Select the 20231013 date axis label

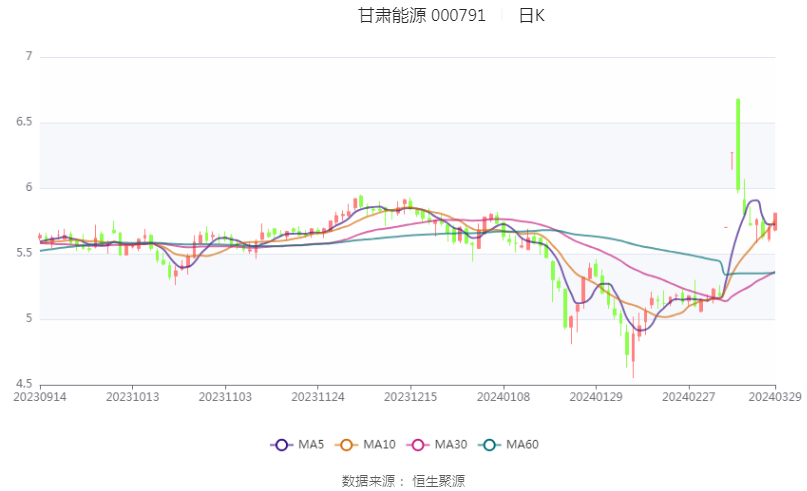pos(132,397)
